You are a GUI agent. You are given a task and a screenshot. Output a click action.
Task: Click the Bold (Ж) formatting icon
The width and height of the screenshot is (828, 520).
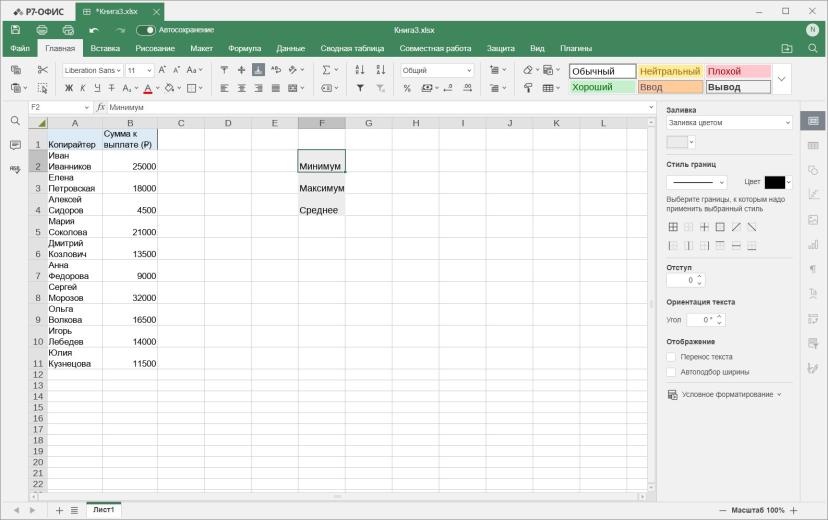pyautogui.click(x=69, y=88)
